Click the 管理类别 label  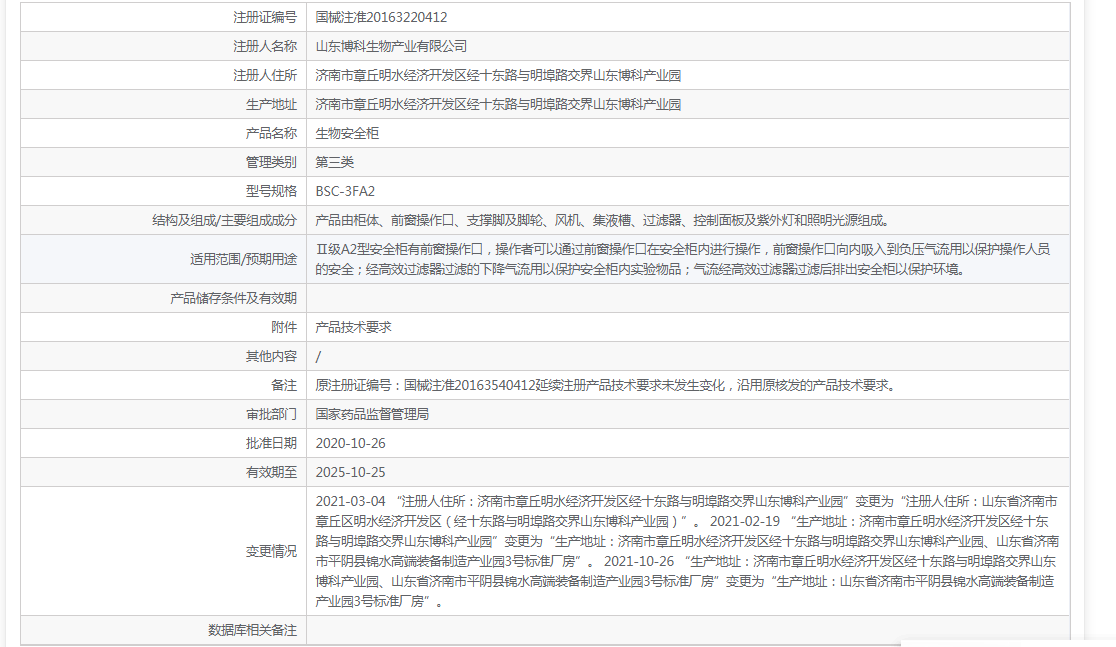pos(271,162)
